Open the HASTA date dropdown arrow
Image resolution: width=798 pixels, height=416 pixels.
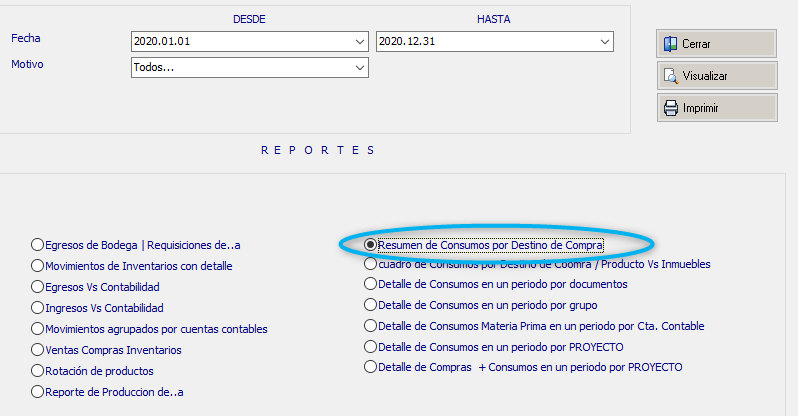point(605,42)
